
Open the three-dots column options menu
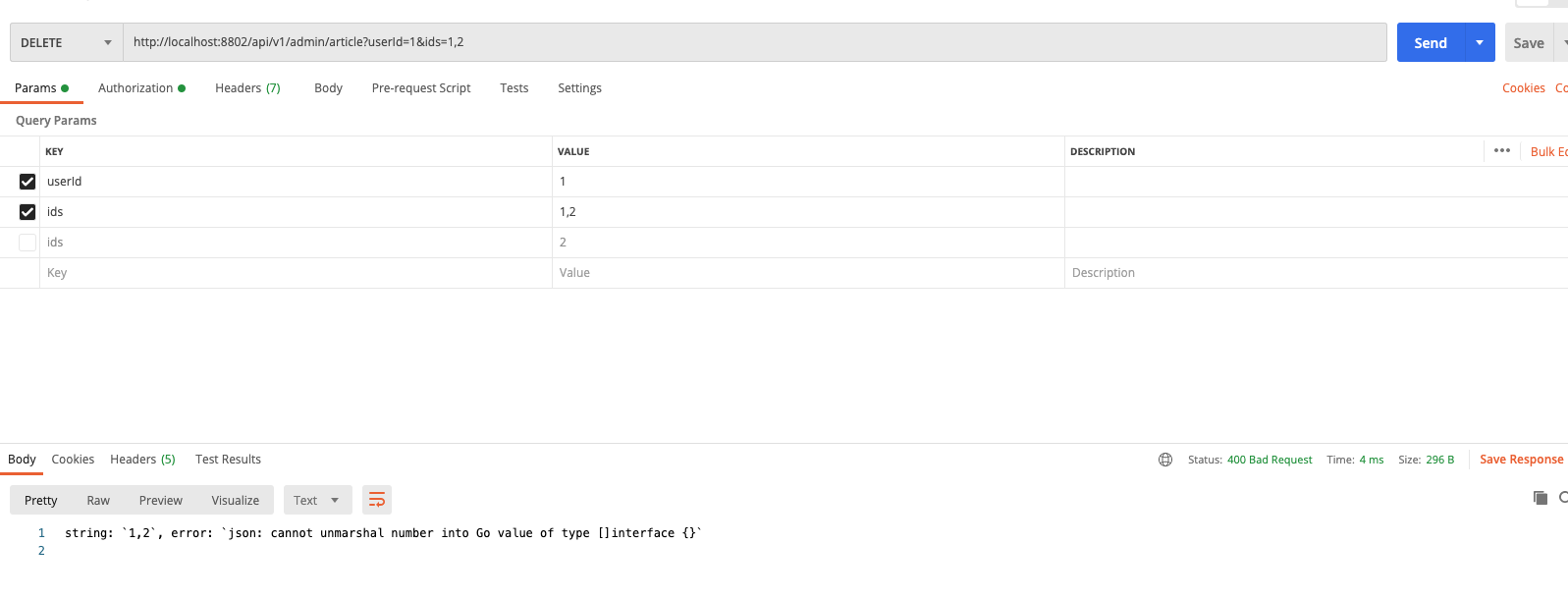pyautogui.click(x=1501, y=150)
